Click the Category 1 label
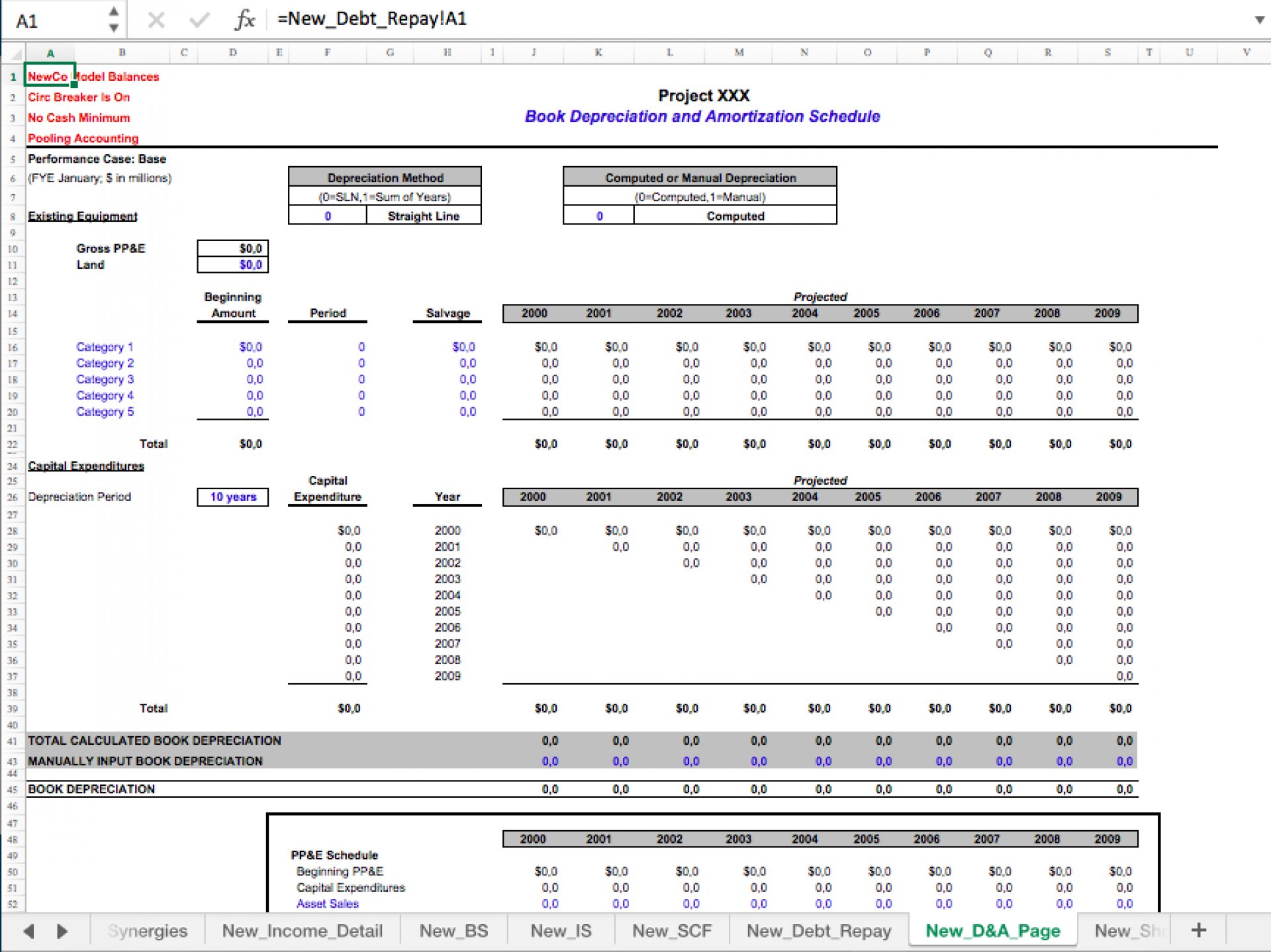This screenshot has width=1271, height=952. 105,347
